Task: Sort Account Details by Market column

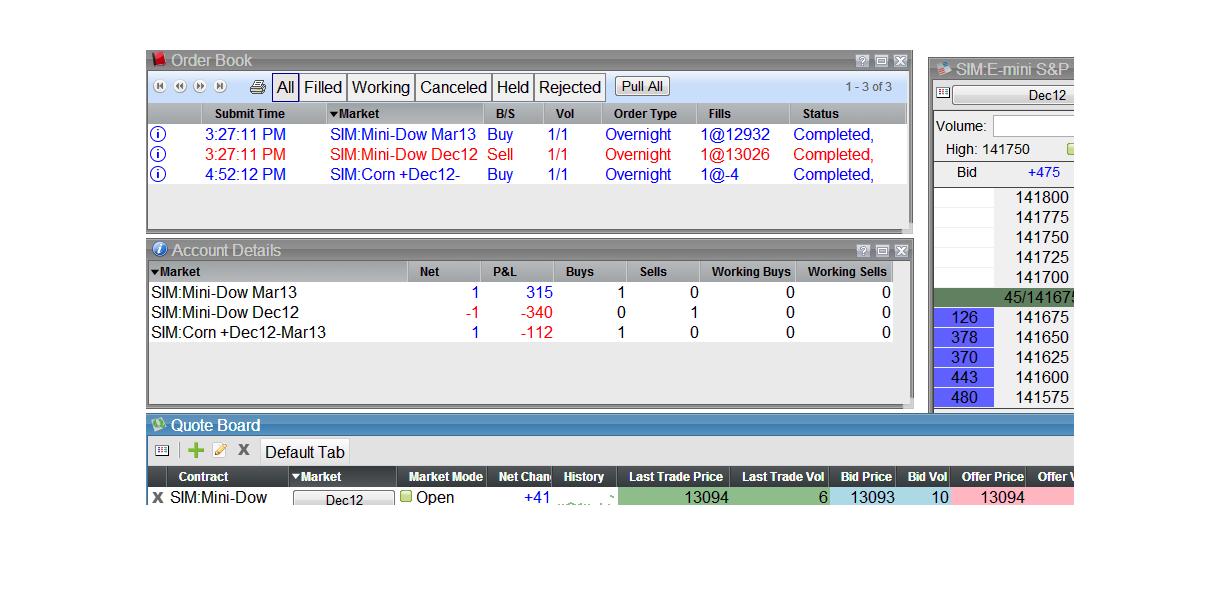Action: pyautogui.click(x=277, y=272)
